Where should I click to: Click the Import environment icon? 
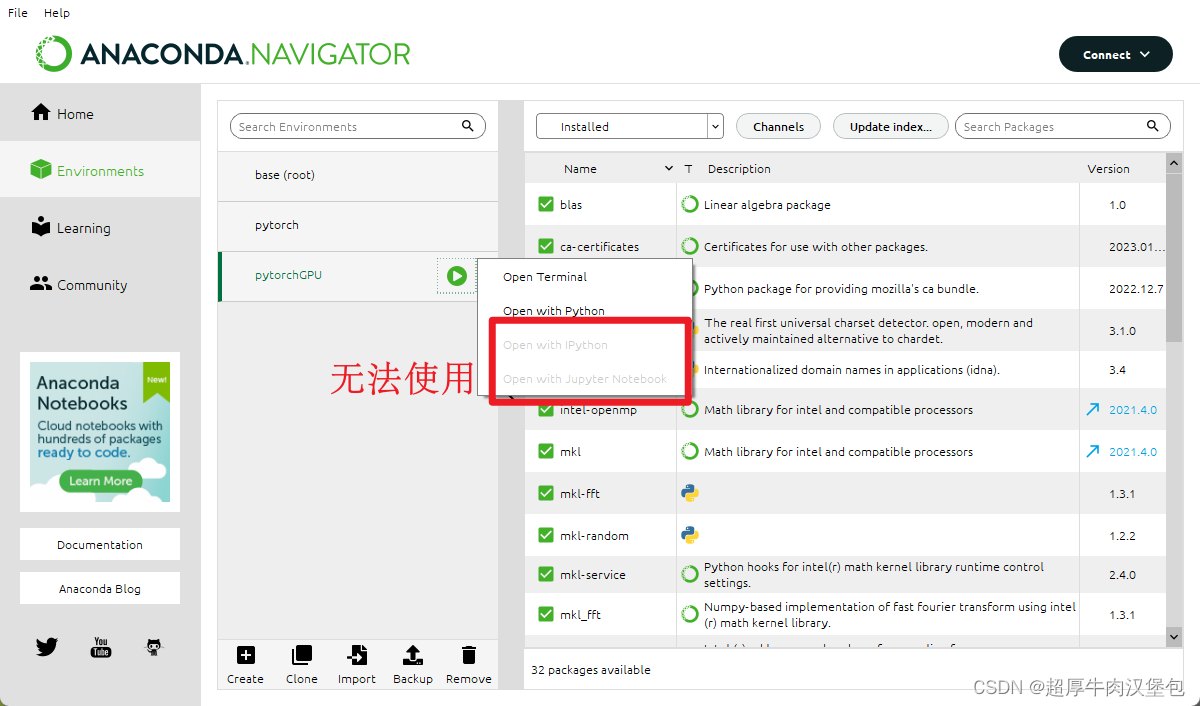point(357,656)
